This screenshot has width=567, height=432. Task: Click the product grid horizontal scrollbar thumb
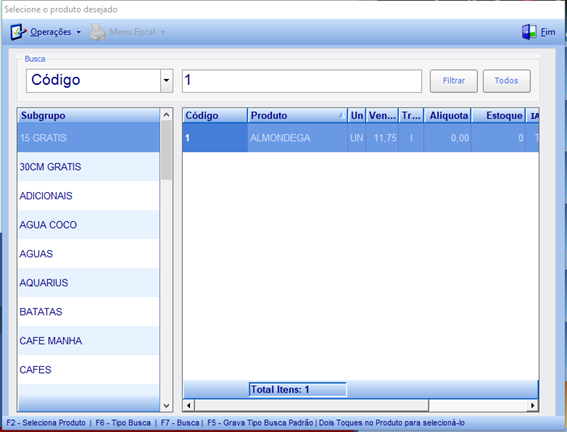pyautogui.click(x=312, y=405)
